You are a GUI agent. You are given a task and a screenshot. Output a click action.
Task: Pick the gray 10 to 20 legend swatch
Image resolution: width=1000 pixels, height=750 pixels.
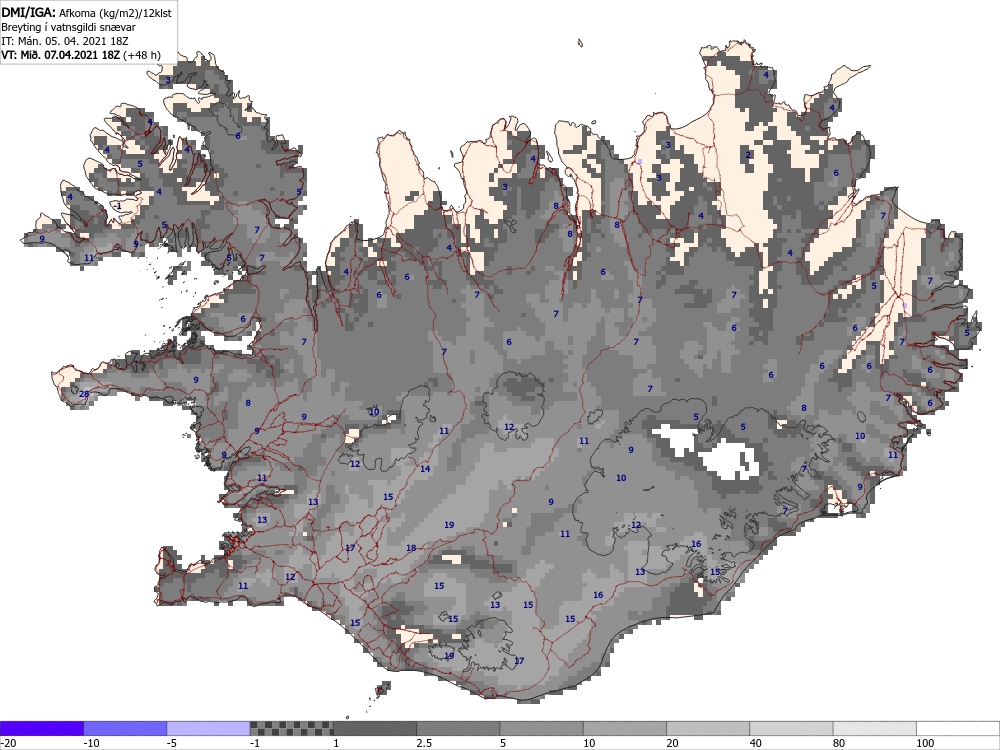click(624, 728)
